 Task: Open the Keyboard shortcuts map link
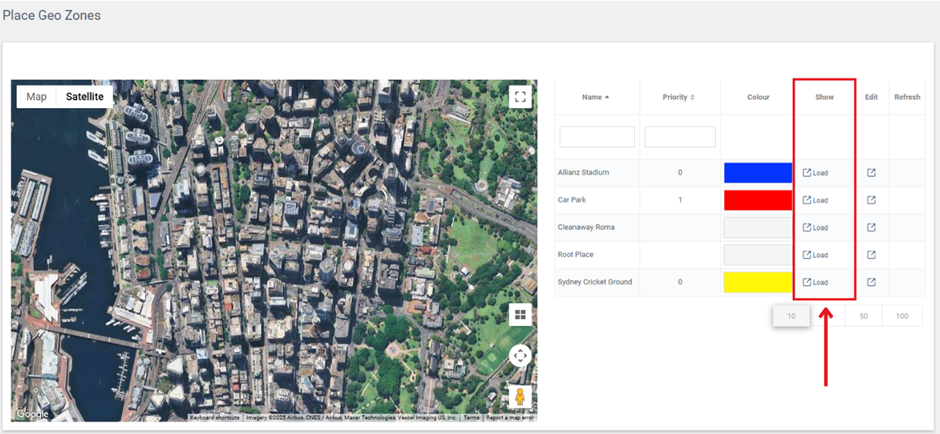[x=215, y=418]
